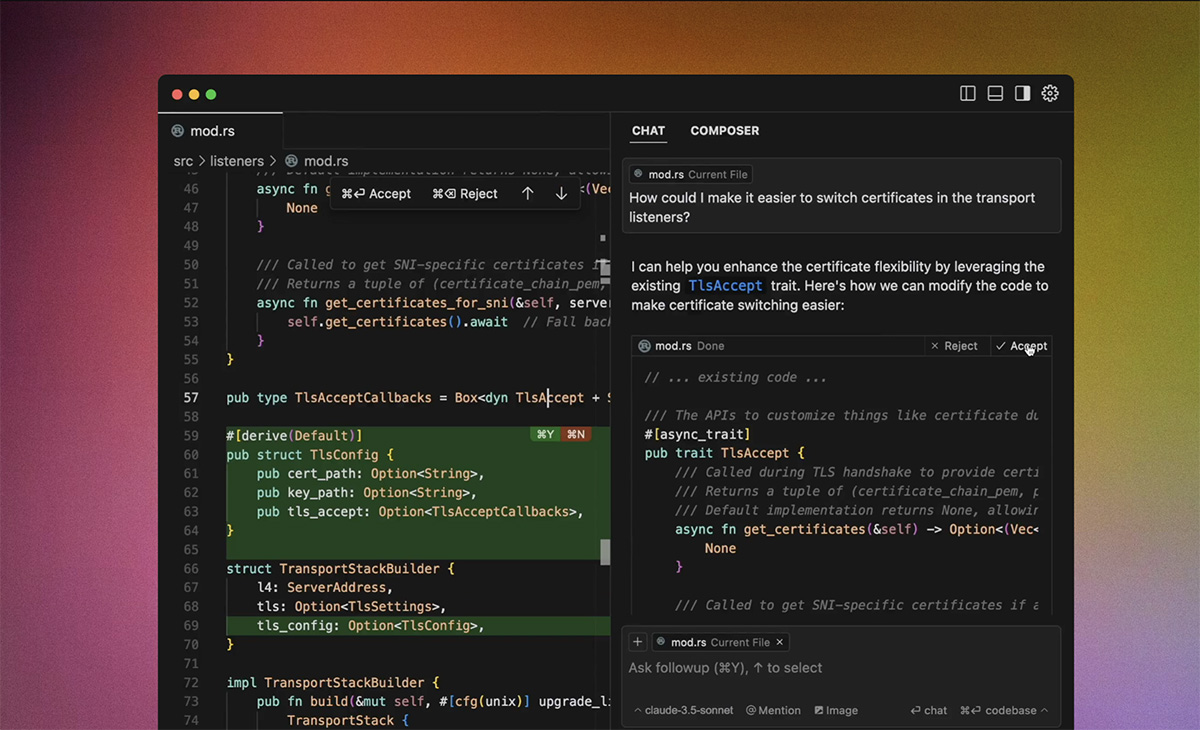Toggle the right AI sidebar layout icon

(1022, 93)
